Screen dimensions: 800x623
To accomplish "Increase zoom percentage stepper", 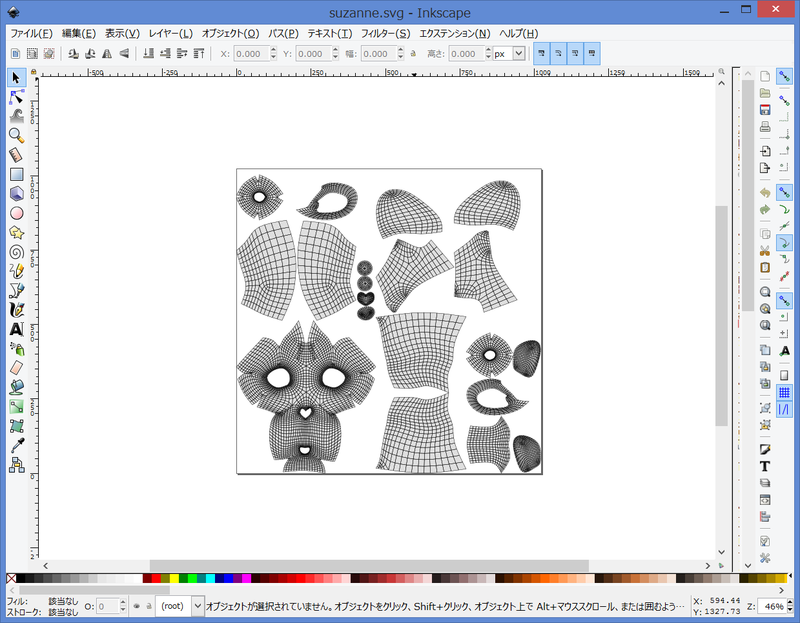I will coord(791,603).
